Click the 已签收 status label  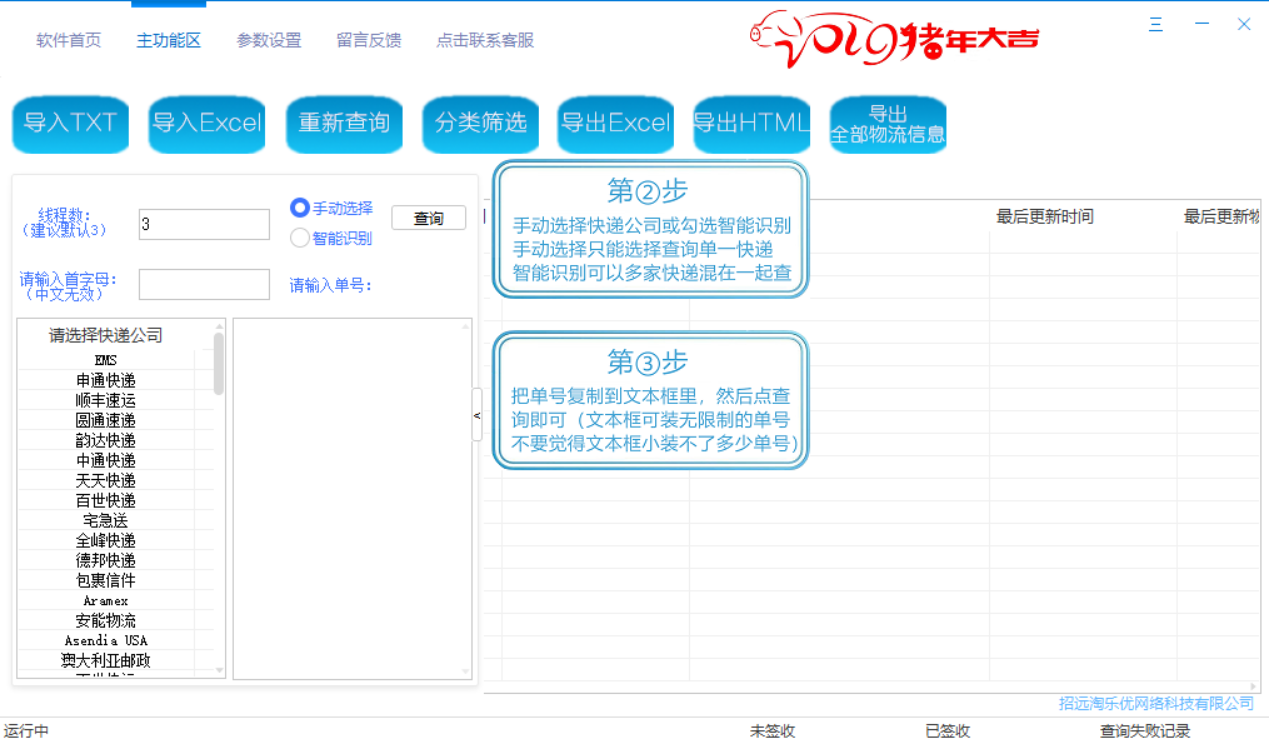(x=947, y=731)
